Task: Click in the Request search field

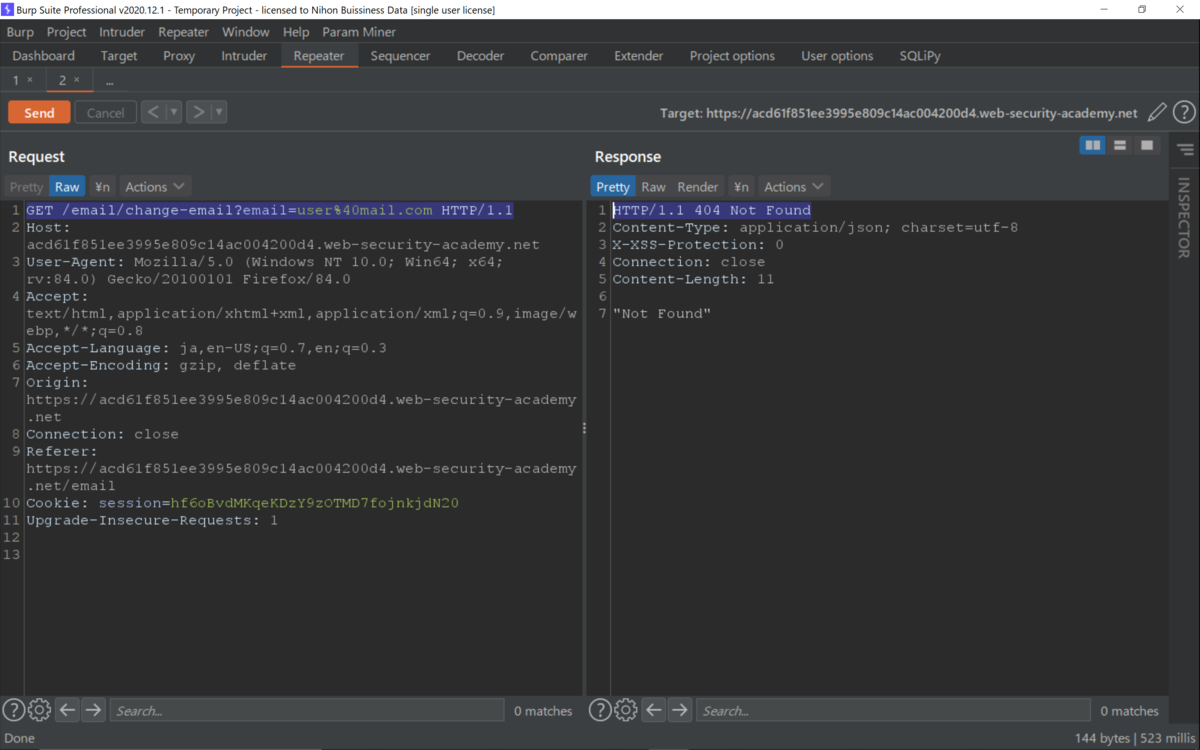Action: pyautogui.click(x=306, y=710)
